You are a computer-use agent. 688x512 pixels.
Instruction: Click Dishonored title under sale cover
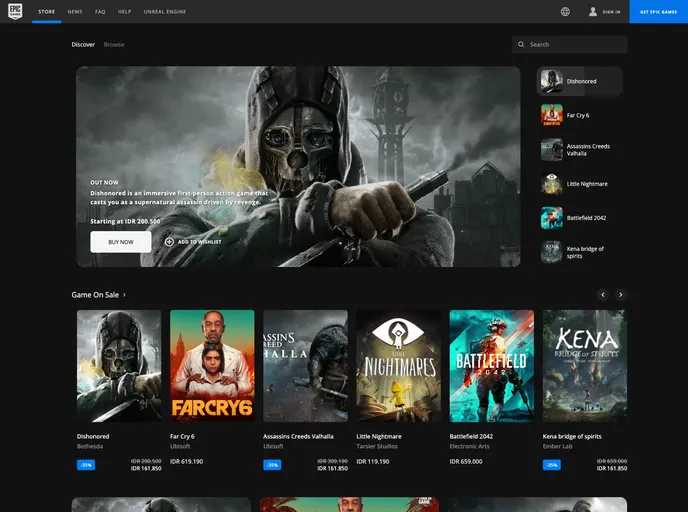click(93, 436)
